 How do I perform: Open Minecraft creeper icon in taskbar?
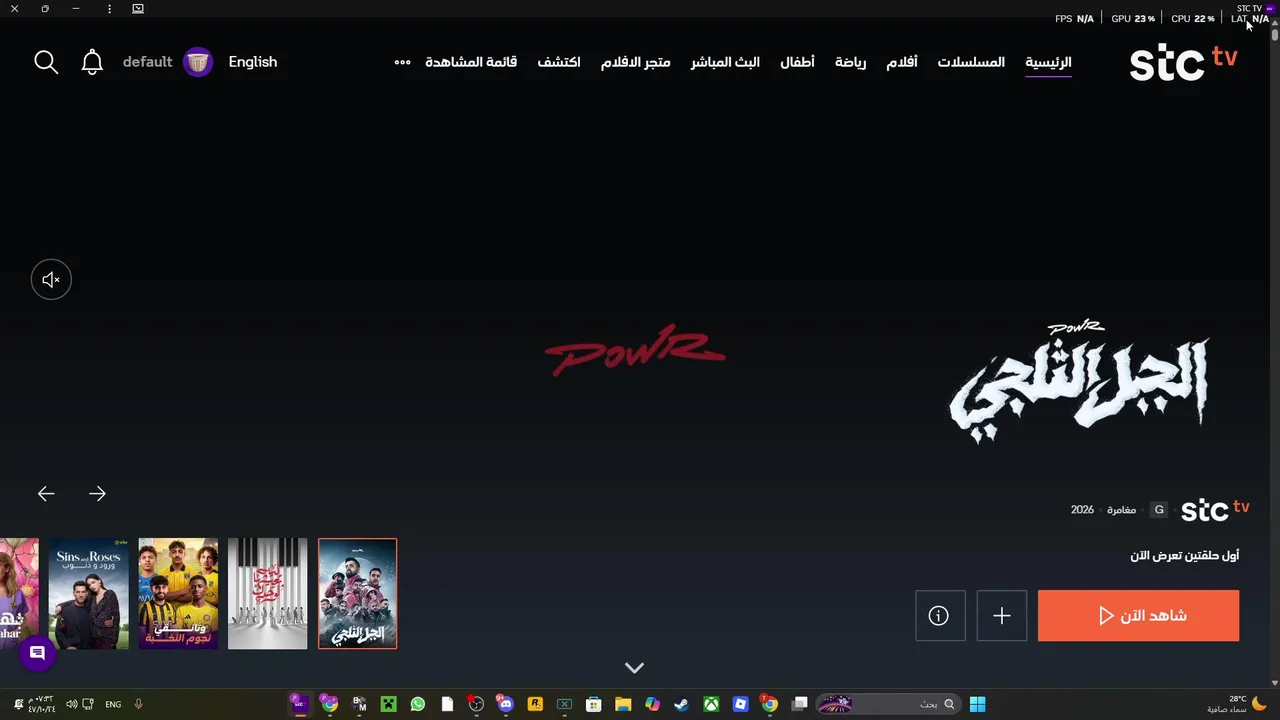click(388, 704)
